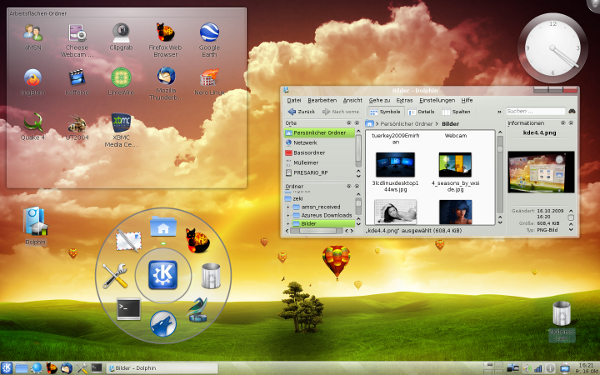Undock the Orte panel with its float button

[349, 123]
